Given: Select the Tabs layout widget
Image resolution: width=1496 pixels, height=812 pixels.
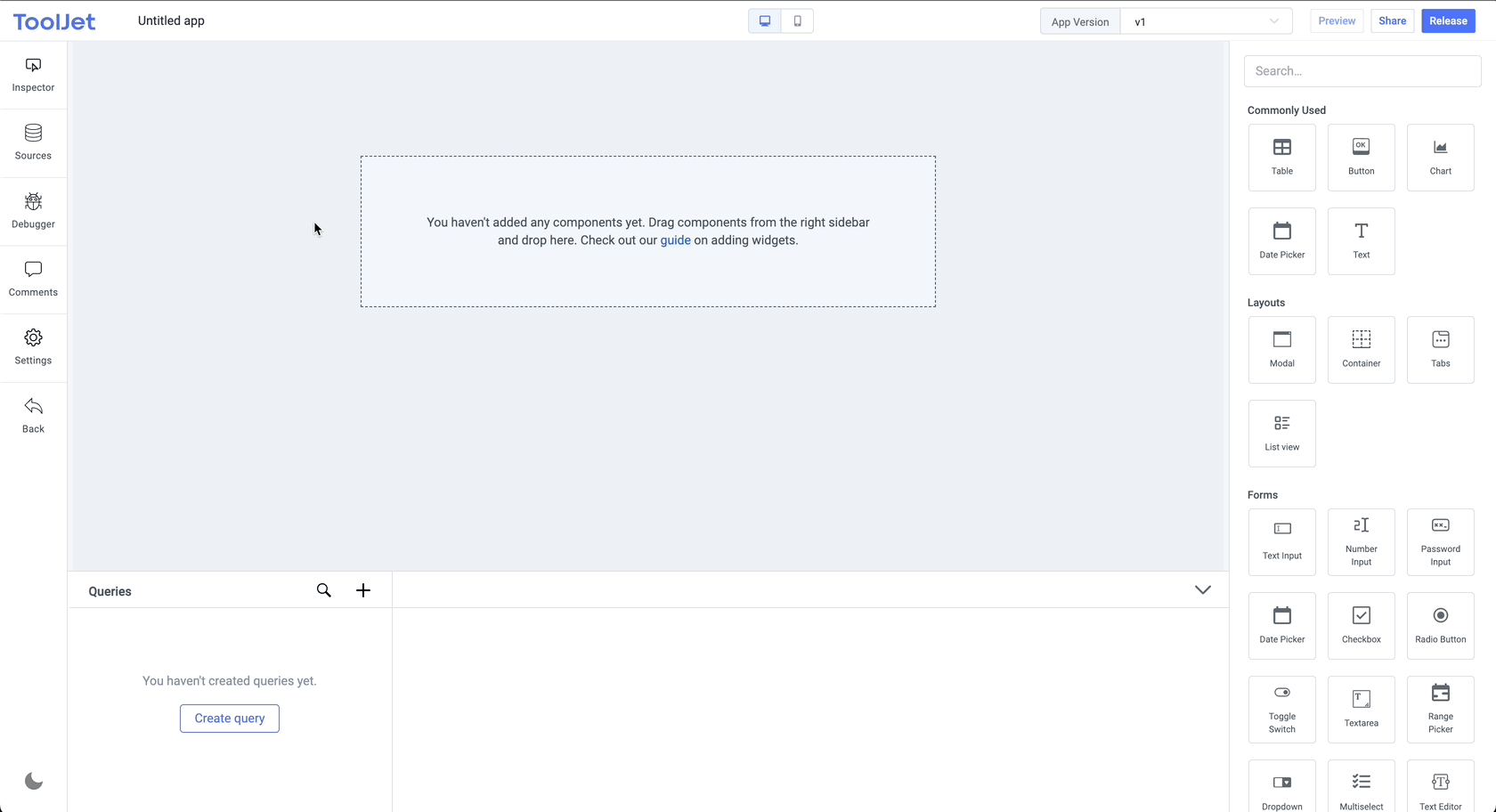Looking at the screenshot, I should click(x=1440, y=350).
